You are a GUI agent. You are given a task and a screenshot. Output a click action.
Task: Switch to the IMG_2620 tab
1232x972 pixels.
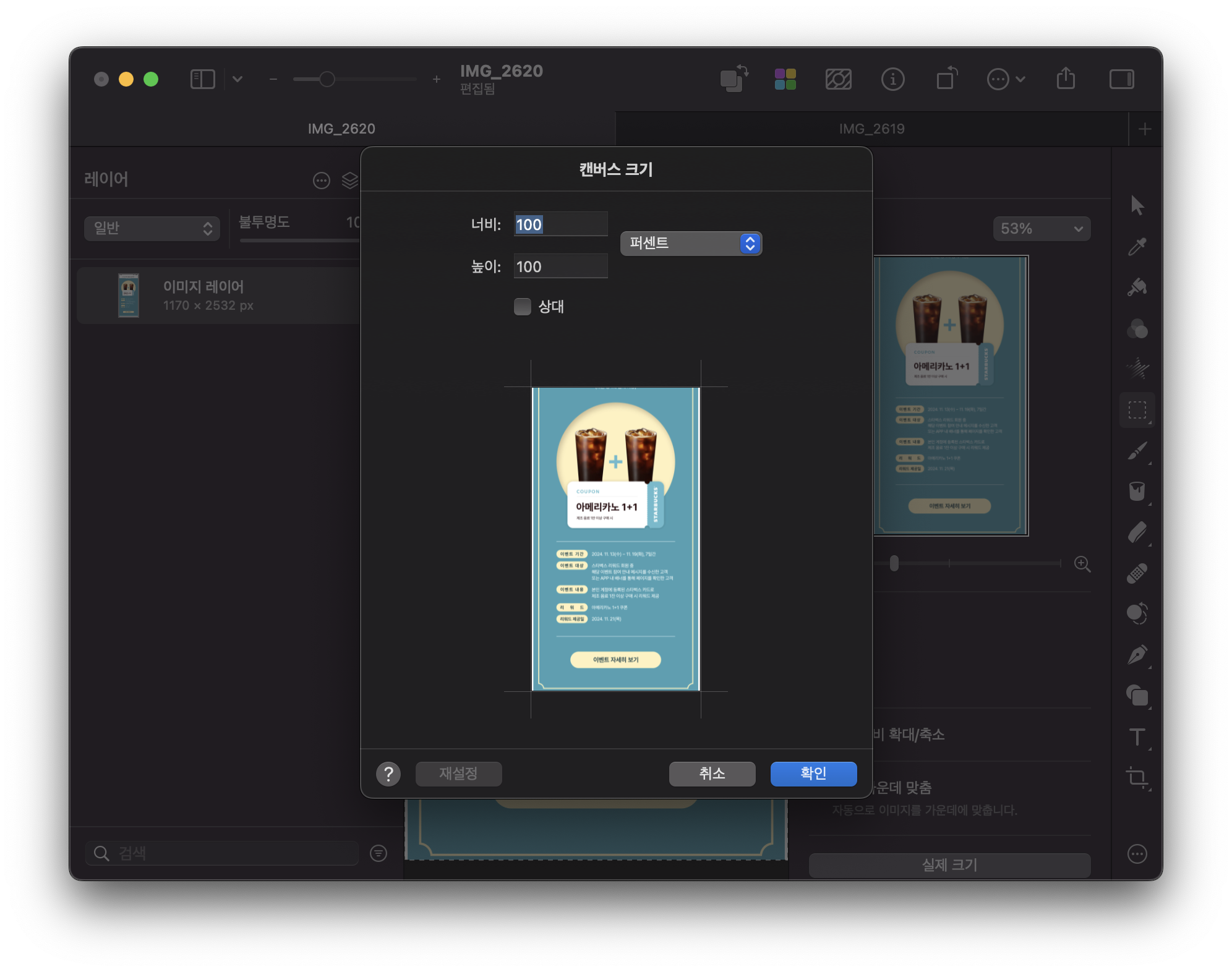tap(342, 129)
